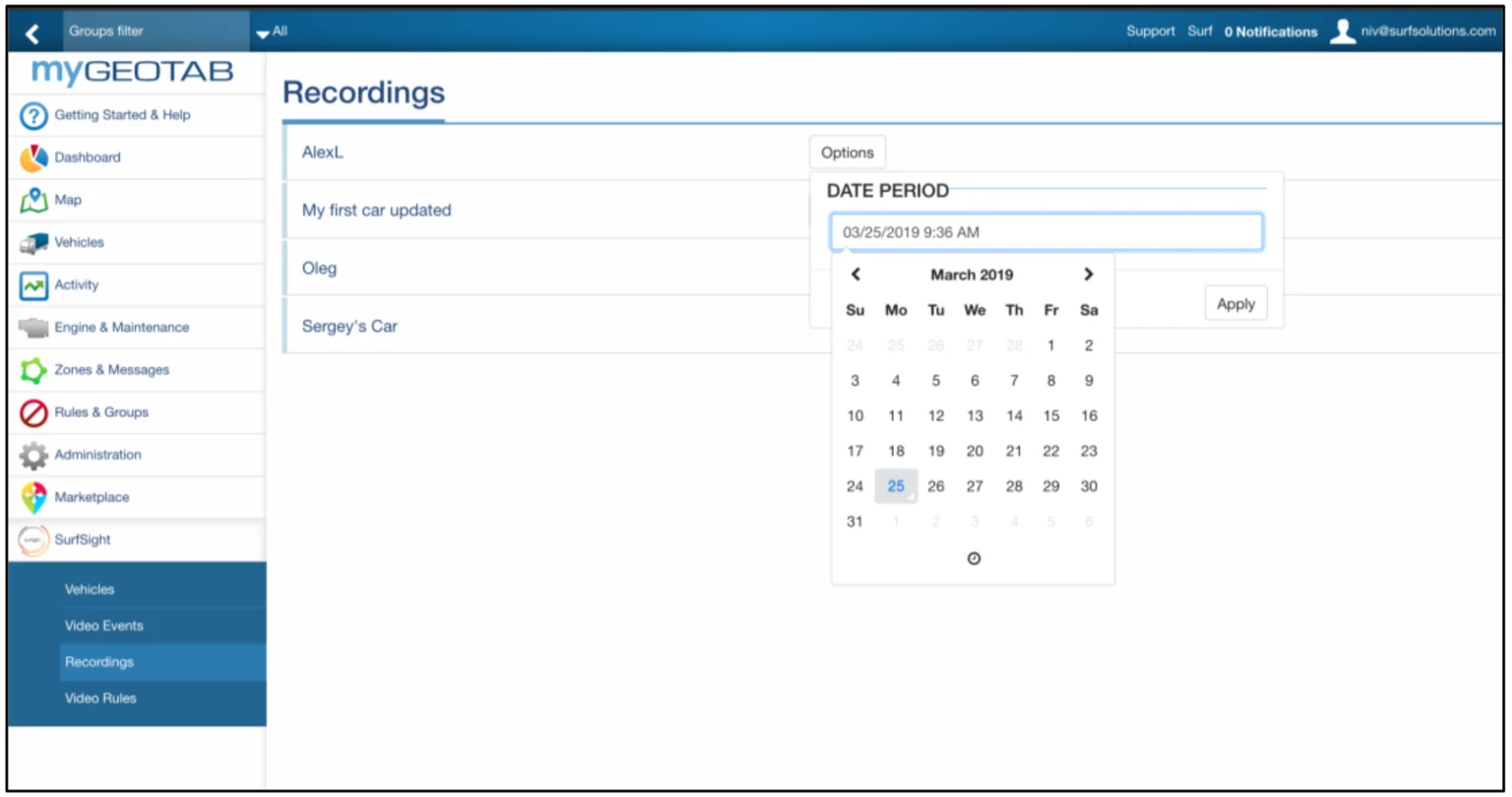Viewport: 1512px width, 797px height.
Task: Select March 10 in the calendar
Action: tap(854, 416)
